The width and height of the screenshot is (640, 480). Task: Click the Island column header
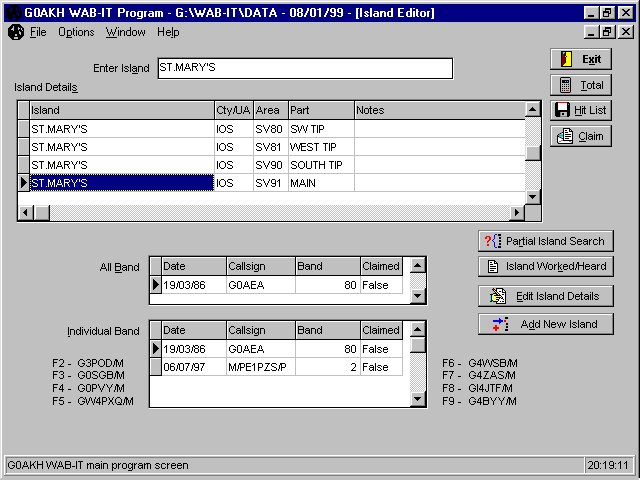pos(122,110)
